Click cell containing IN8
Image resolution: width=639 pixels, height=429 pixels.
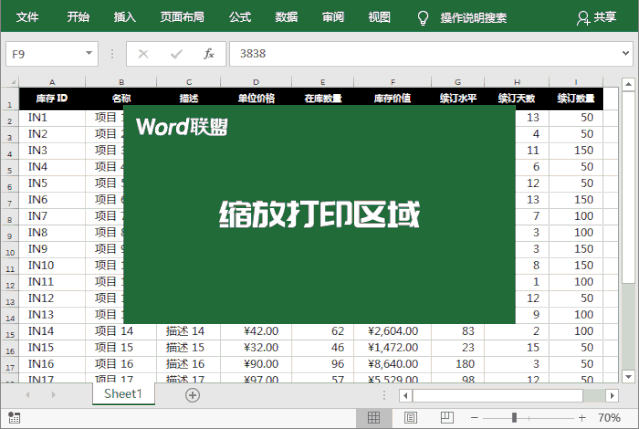tap(52, 233)
